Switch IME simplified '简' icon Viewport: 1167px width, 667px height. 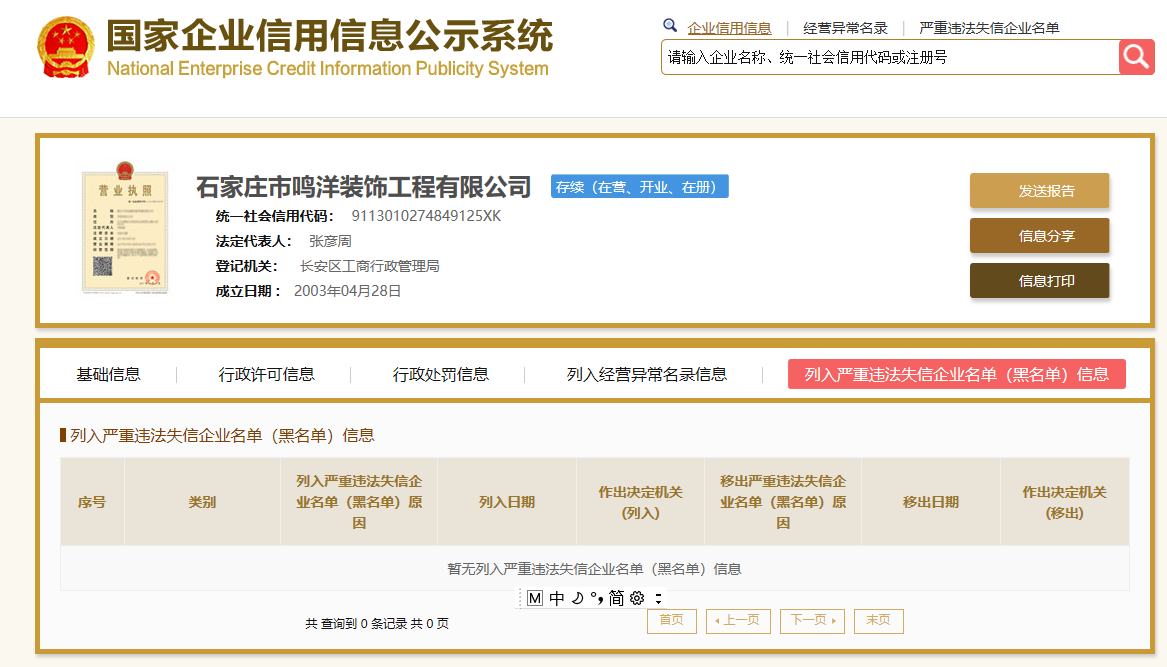point(616,598)
